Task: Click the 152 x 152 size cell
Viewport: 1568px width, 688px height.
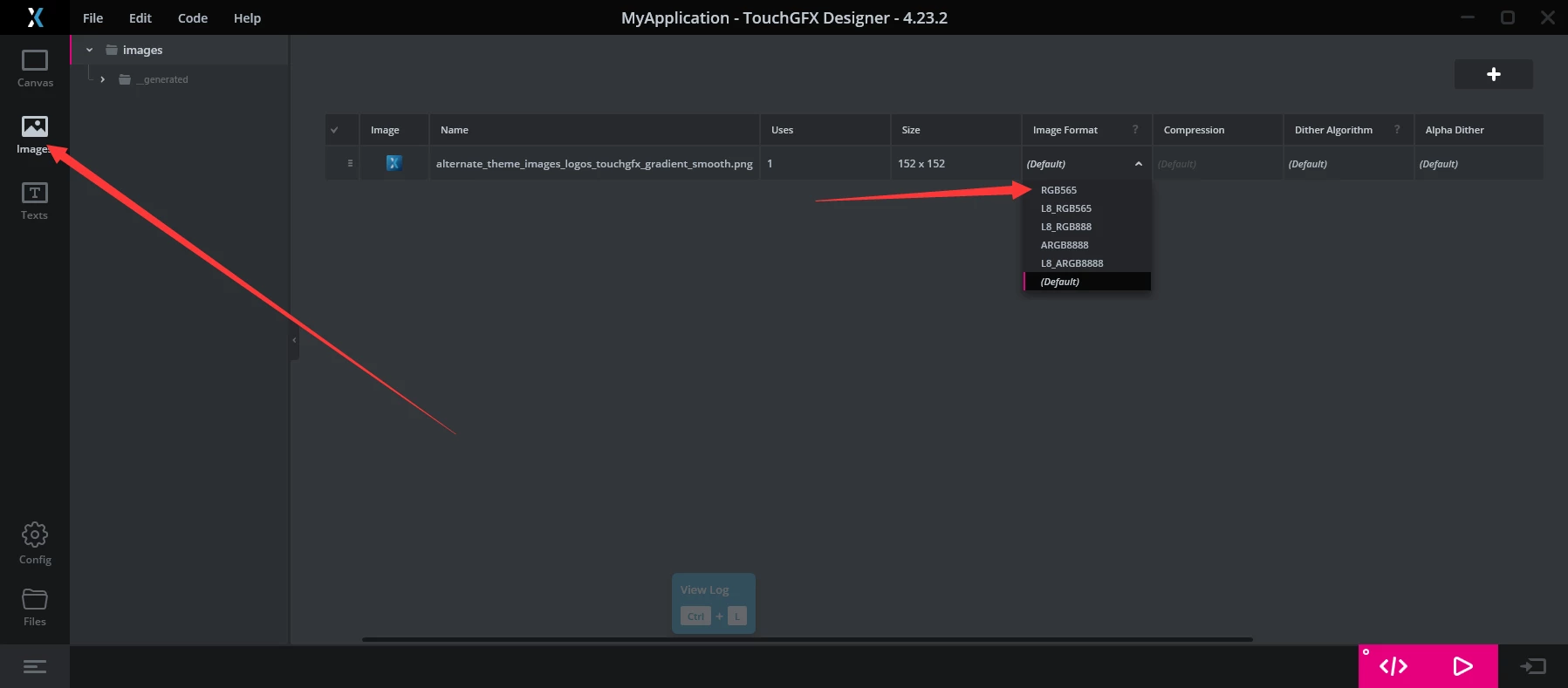Action: [x=955, y=164]
